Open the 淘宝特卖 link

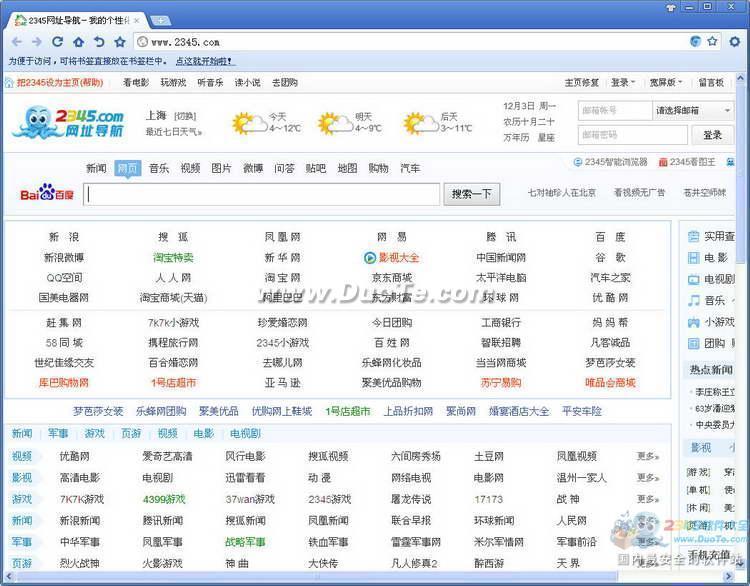(x=173, y=257)
